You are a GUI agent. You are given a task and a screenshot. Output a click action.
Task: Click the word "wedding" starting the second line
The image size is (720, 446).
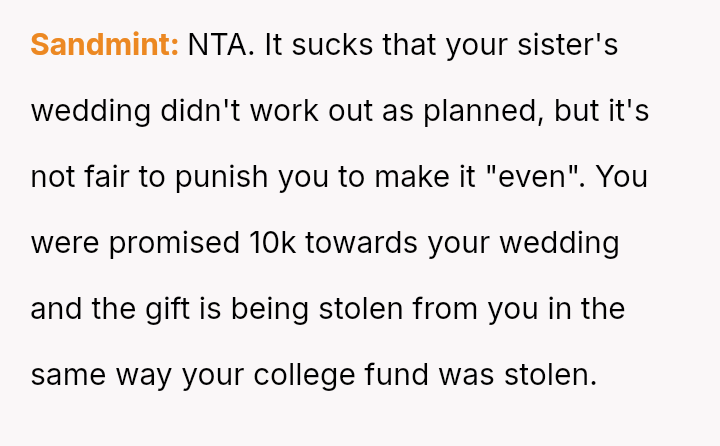pos(91,111)
